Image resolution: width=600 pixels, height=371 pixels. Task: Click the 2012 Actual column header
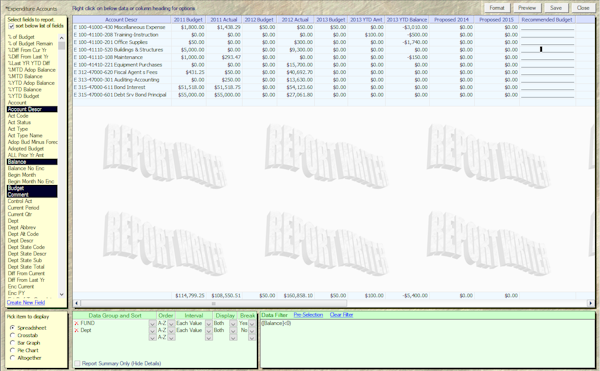(295, 20)
